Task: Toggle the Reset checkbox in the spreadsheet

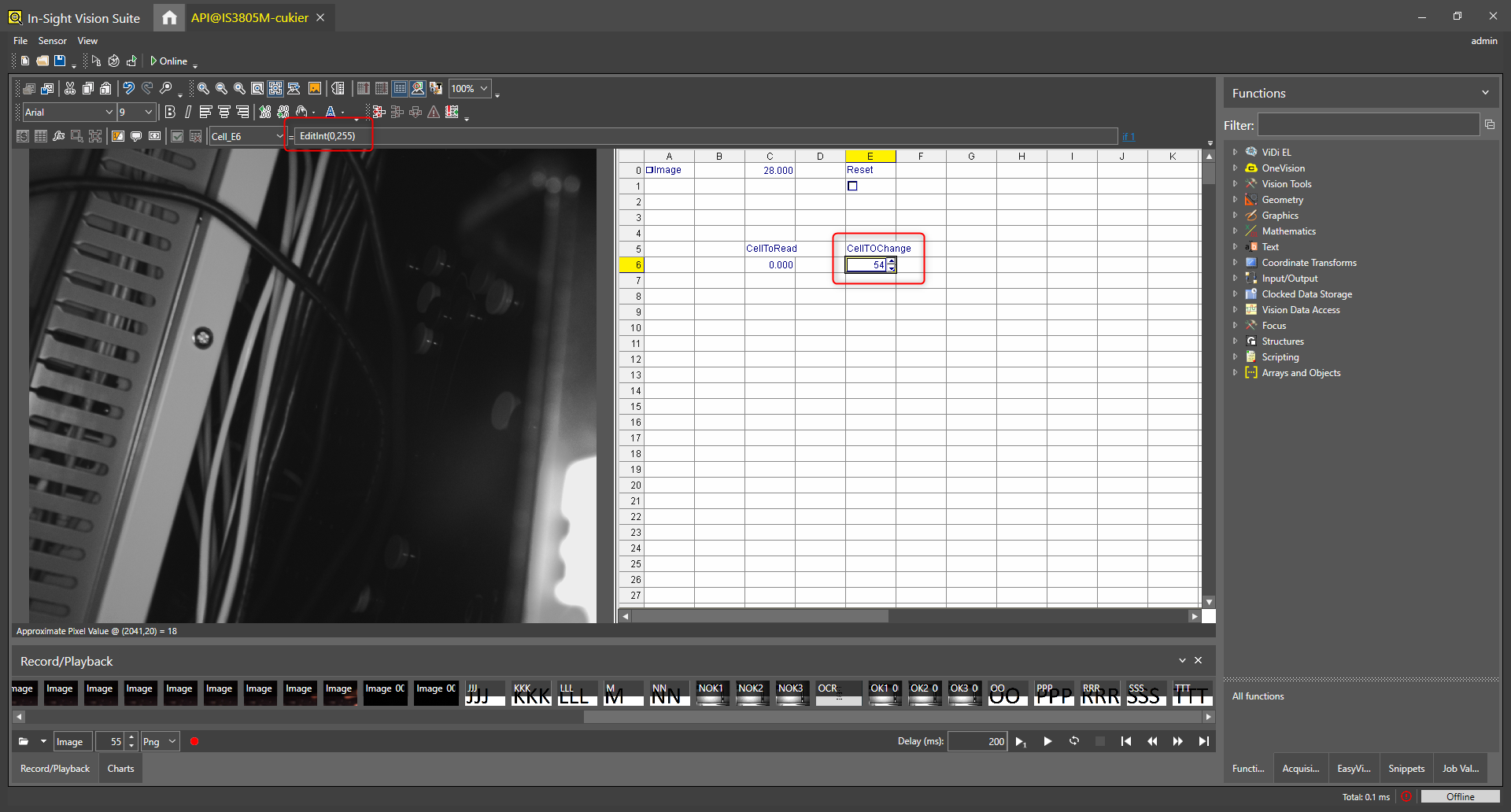Action: coord(853,186)
